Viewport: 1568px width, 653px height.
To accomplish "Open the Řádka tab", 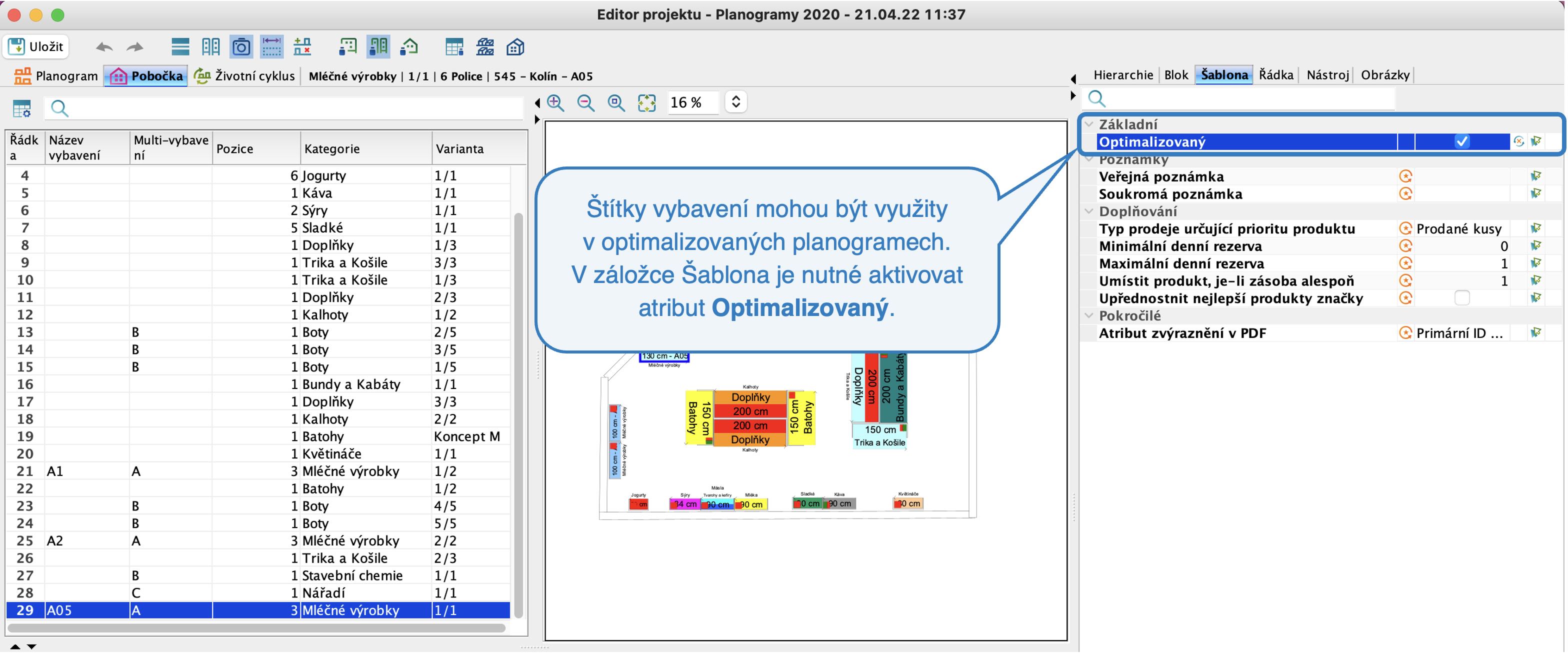I will (x=1276, y=75).
